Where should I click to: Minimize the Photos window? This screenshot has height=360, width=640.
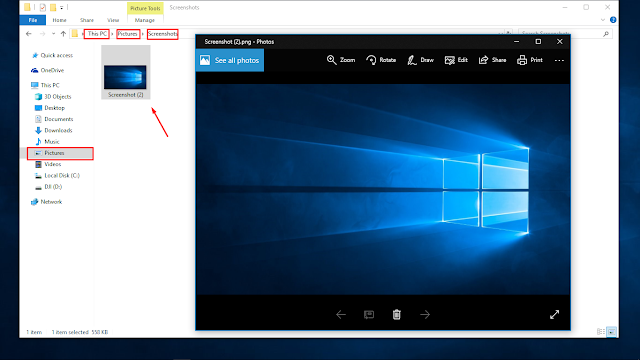click(516, 42)
